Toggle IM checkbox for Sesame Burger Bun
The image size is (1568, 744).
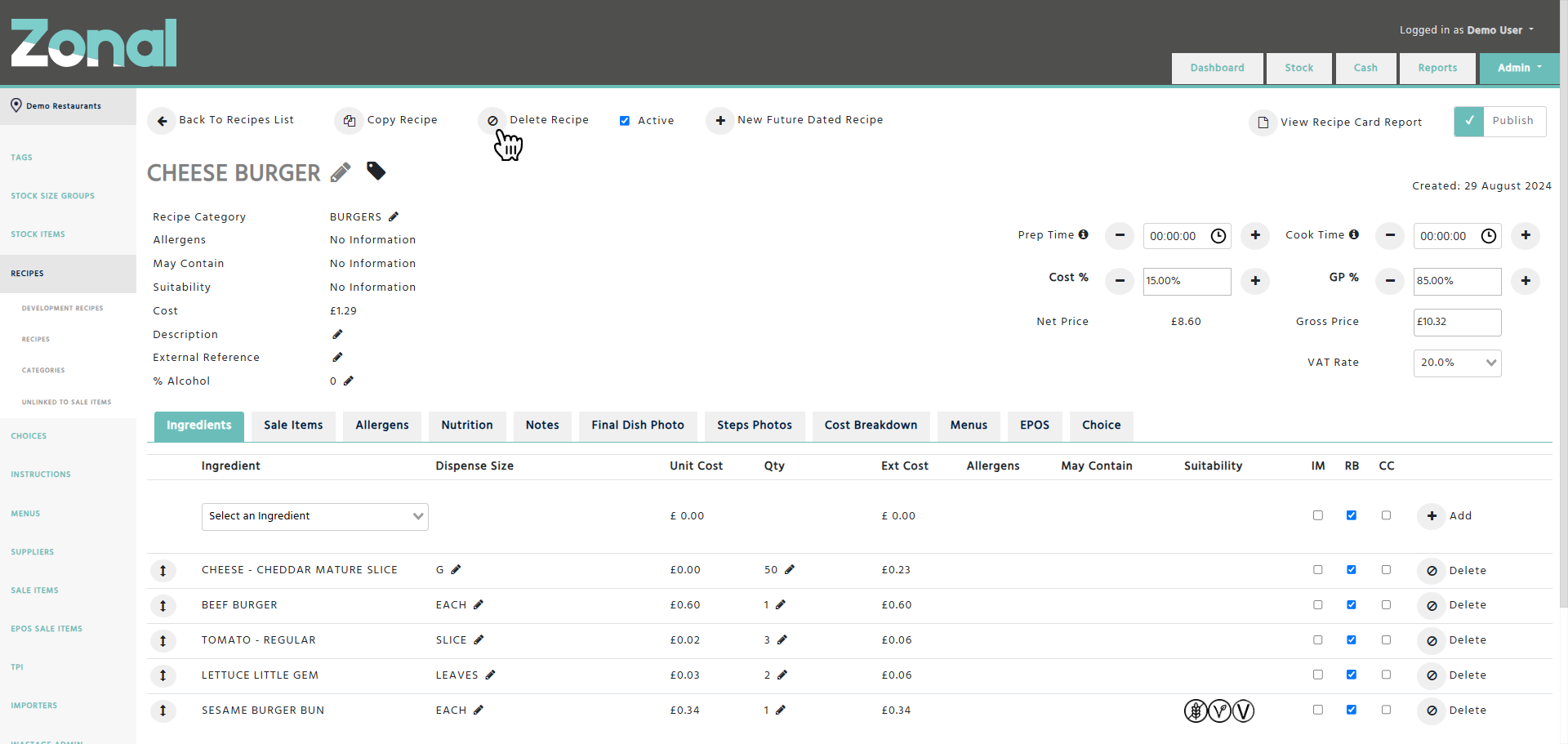pos(1318,710)
